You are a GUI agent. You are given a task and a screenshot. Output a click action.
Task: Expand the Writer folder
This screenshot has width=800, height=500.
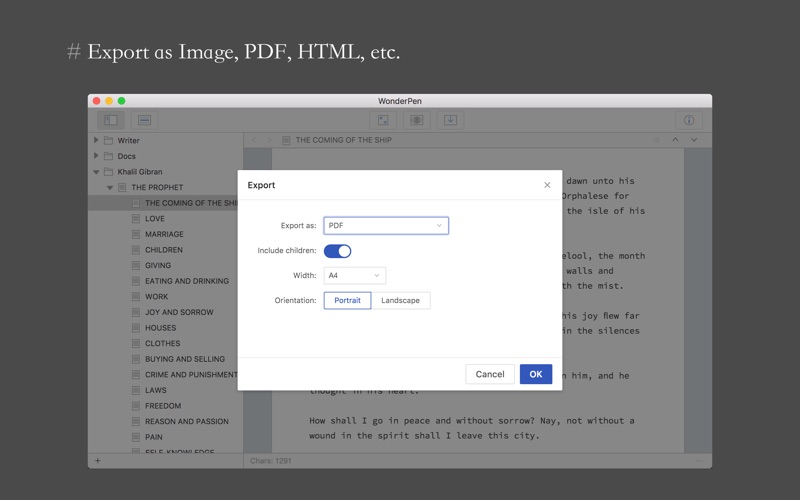[x=96, y=140]
